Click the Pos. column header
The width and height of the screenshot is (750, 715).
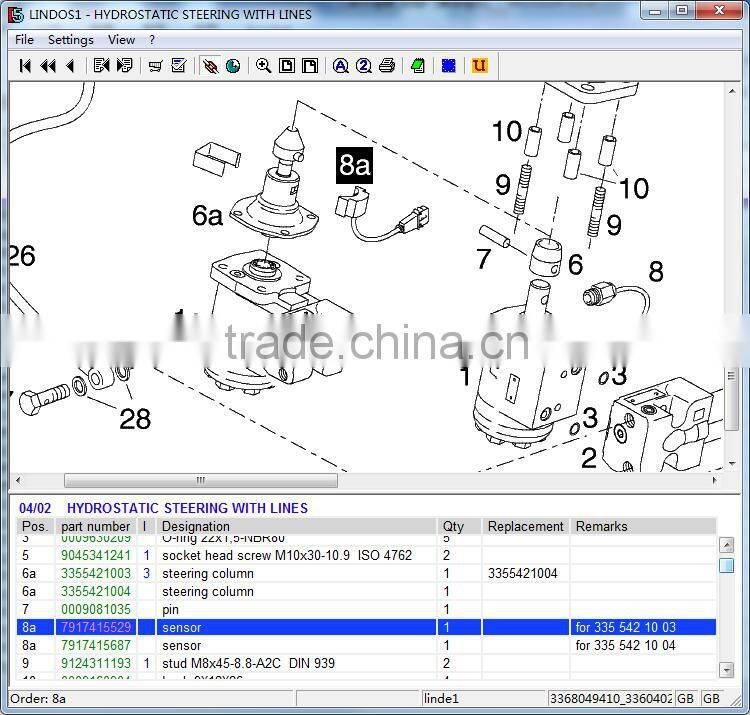[35, 526]
